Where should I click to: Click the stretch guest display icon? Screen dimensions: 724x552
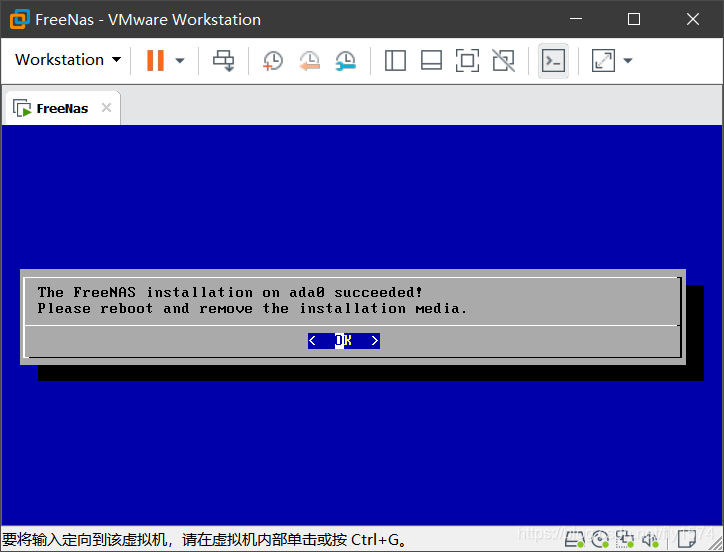tap(603, 61)
